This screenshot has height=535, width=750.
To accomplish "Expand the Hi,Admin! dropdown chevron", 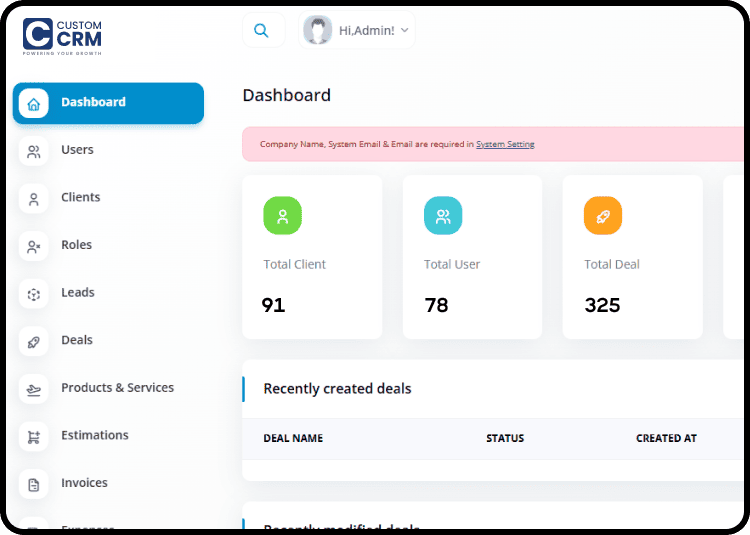I will click(405, 31).
